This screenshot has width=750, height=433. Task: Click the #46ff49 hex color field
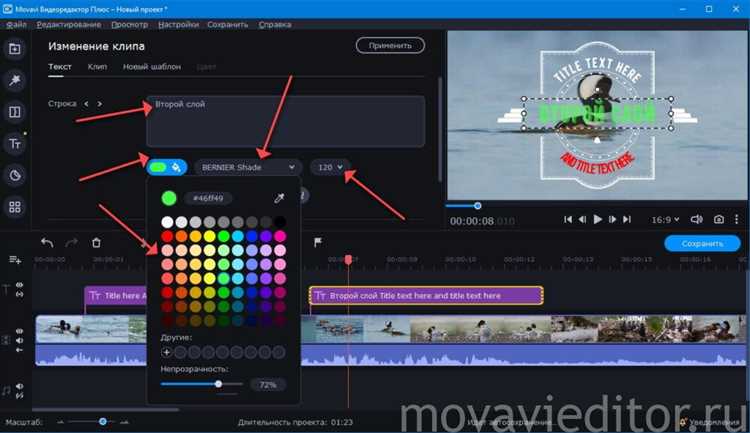pyautogui.click(x=208, y=198)
